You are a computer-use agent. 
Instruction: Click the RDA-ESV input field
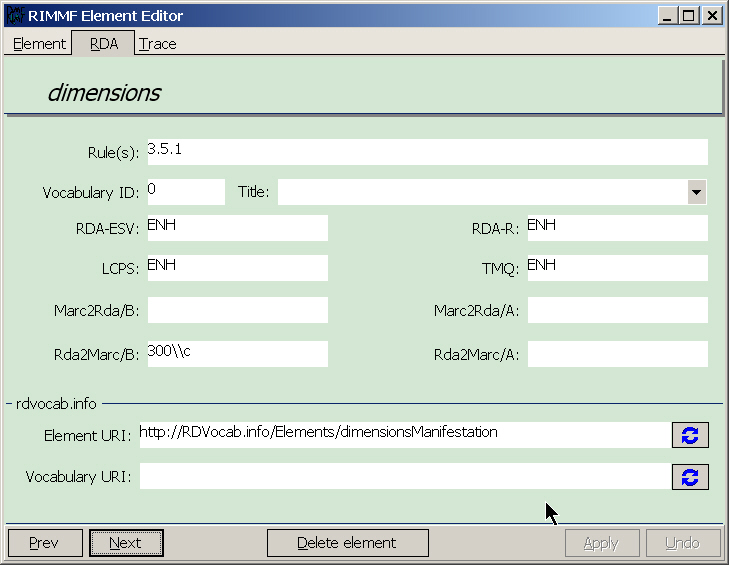coord(238,228)
